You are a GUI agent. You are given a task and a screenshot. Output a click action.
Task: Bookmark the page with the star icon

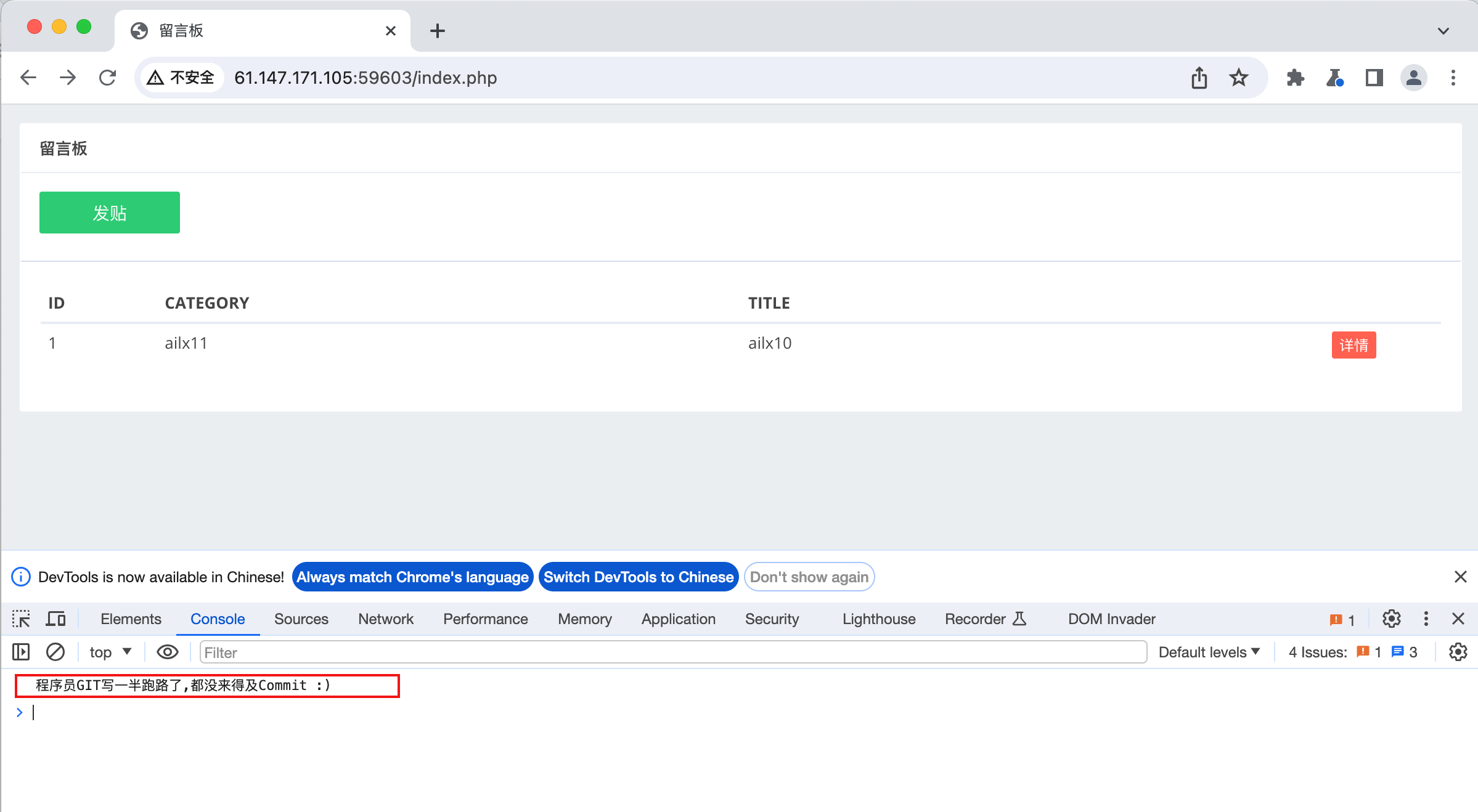coord(1238,78)
